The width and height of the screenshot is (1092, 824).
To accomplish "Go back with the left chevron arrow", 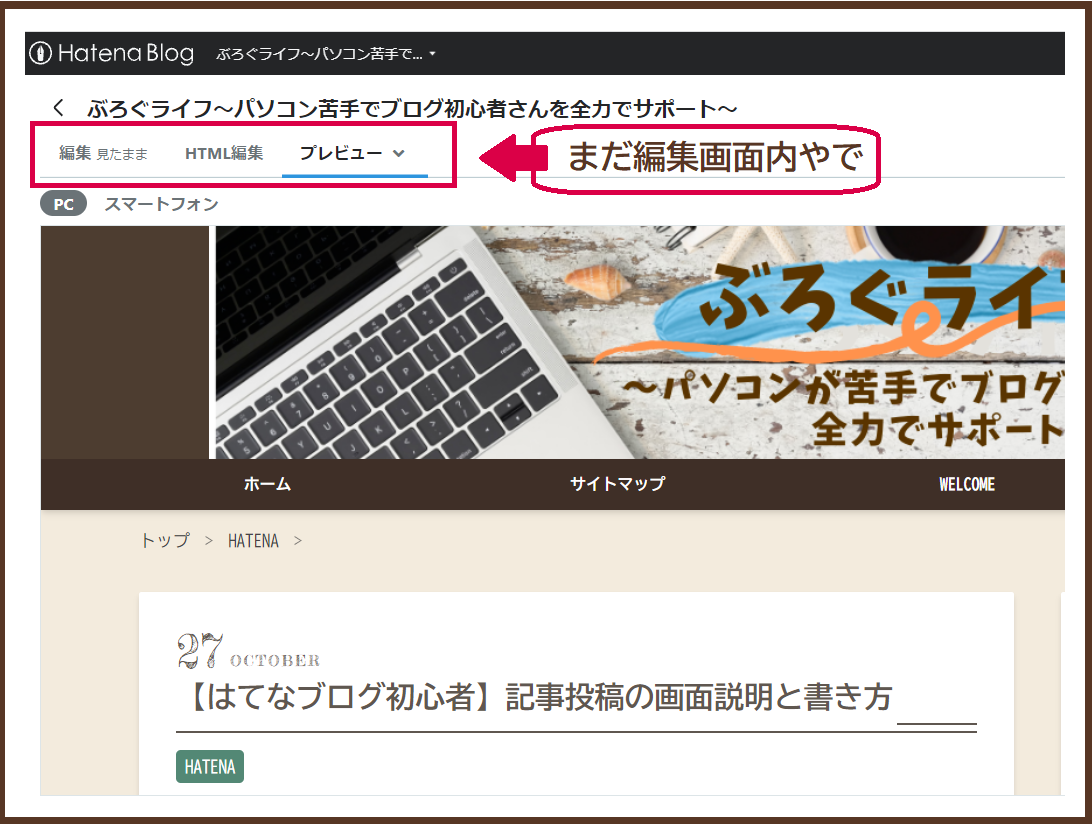I will click(x=58, y=108).
